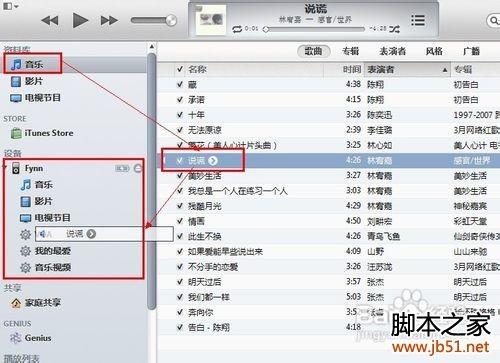Image resolution: width=500 pixels, height=363 pixels.
Task: Click the song playback progress bar
Action: coord(314,29)
